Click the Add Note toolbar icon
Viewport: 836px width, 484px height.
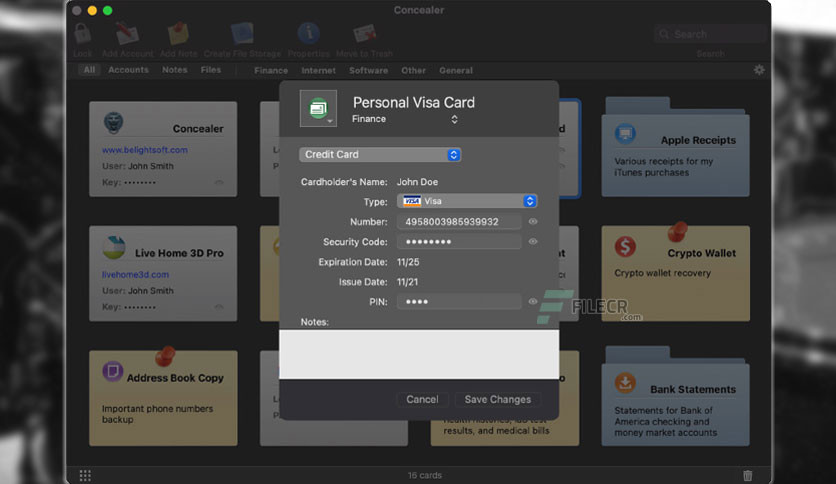pos(178,34)
